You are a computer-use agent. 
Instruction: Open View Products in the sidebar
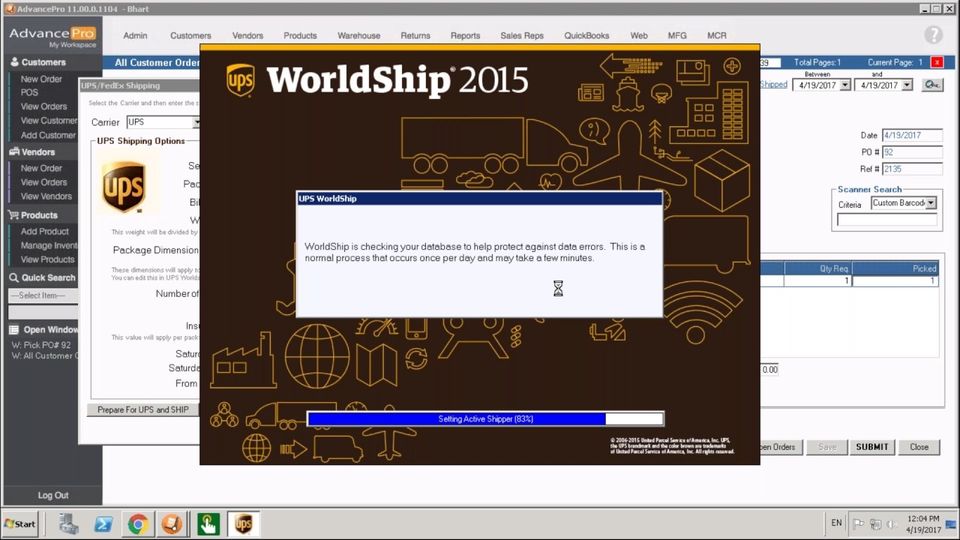click(47, 260)
